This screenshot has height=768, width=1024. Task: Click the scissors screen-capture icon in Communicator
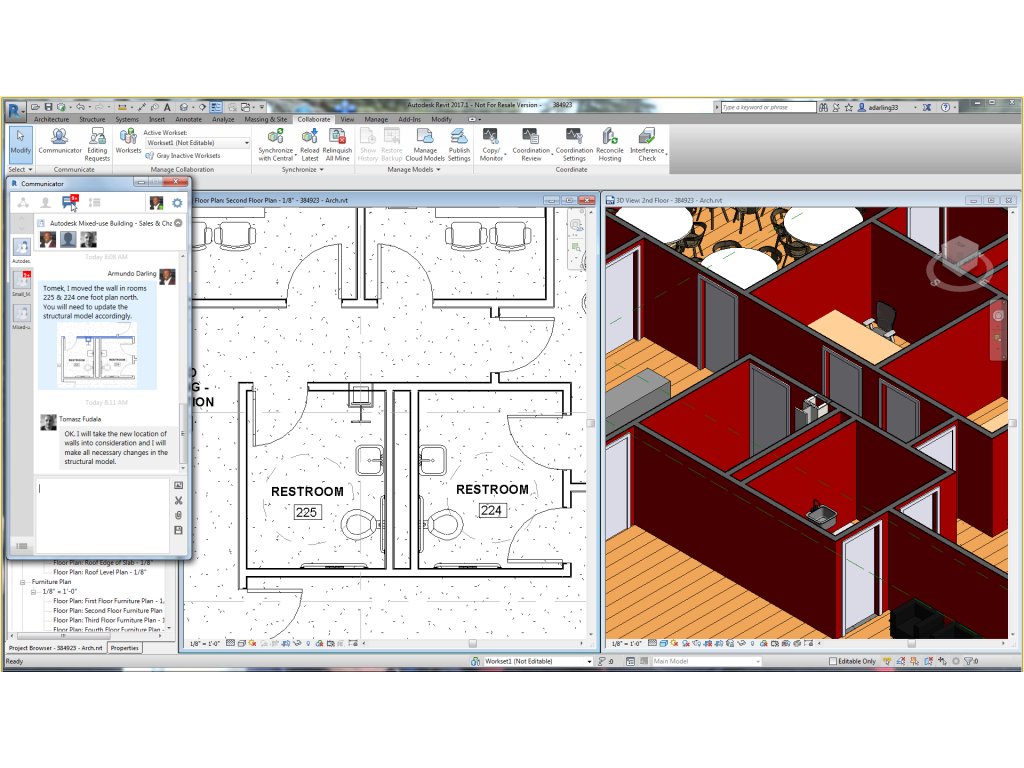[178, 500]
